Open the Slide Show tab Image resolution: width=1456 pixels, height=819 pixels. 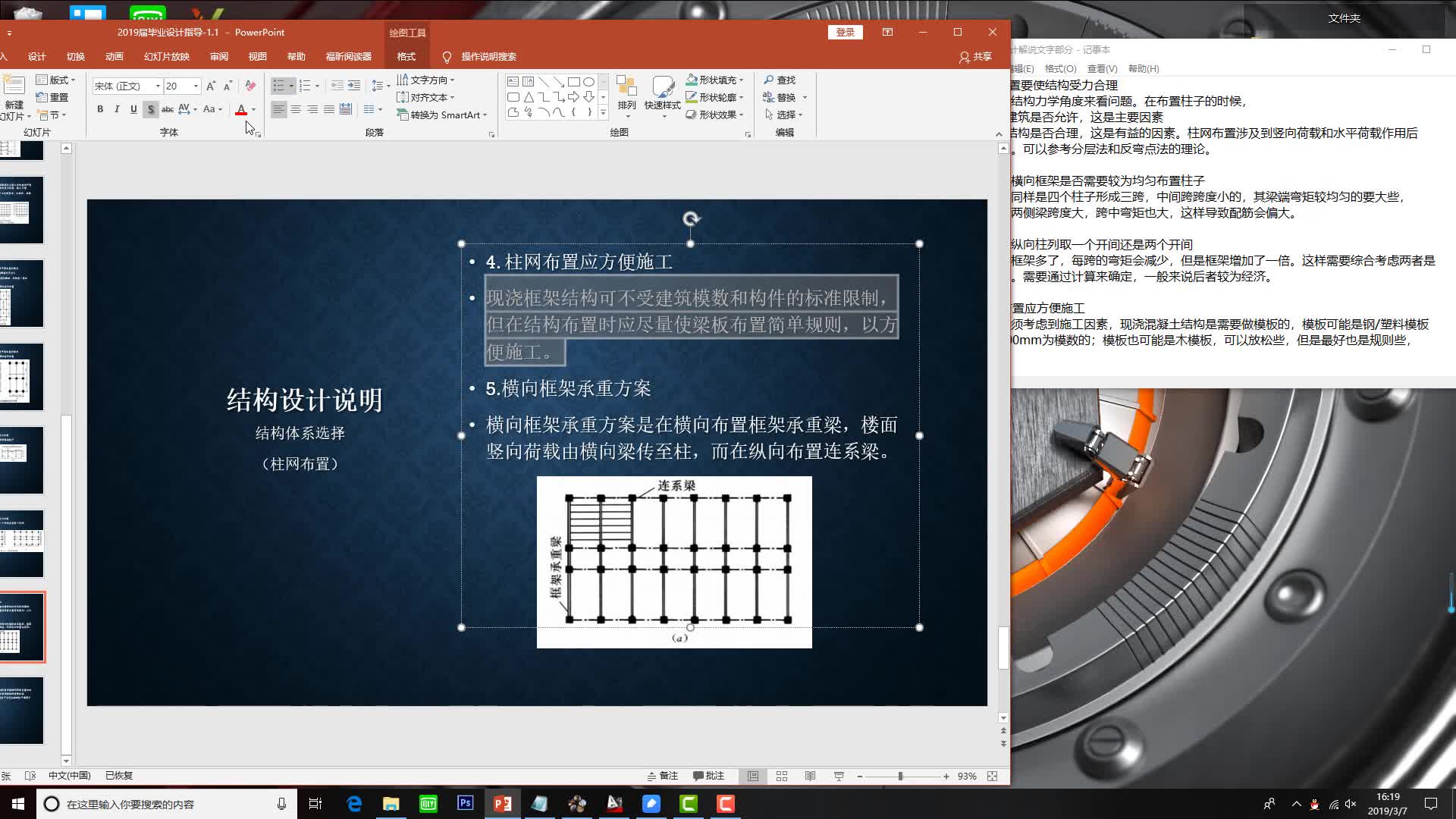tap(167, 57)
